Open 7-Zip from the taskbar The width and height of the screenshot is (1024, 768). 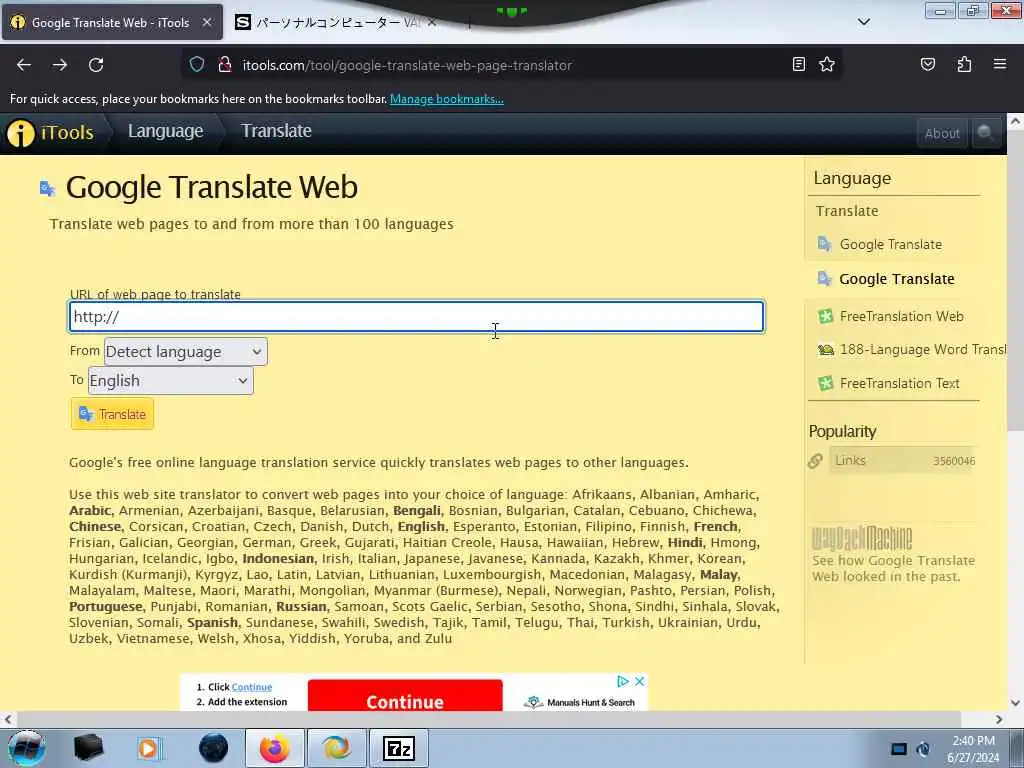click(x=399, y=748)
